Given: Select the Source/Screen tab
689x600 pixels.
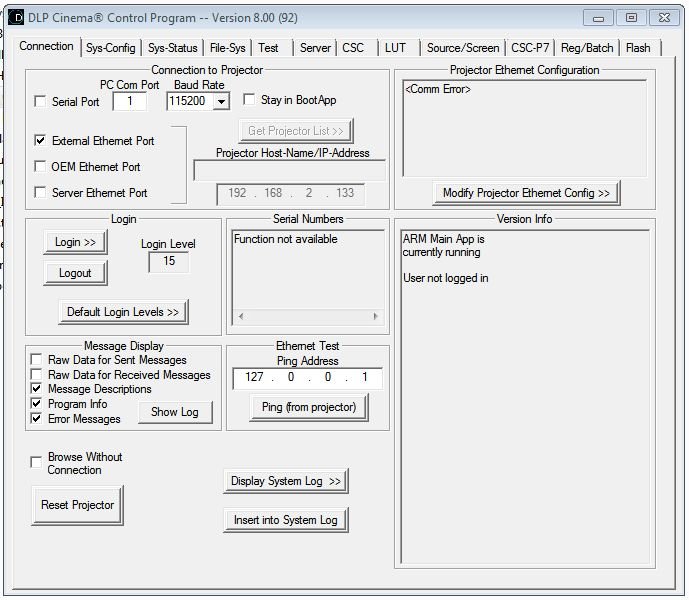Looking at the screenshot, I should [463, 47].
